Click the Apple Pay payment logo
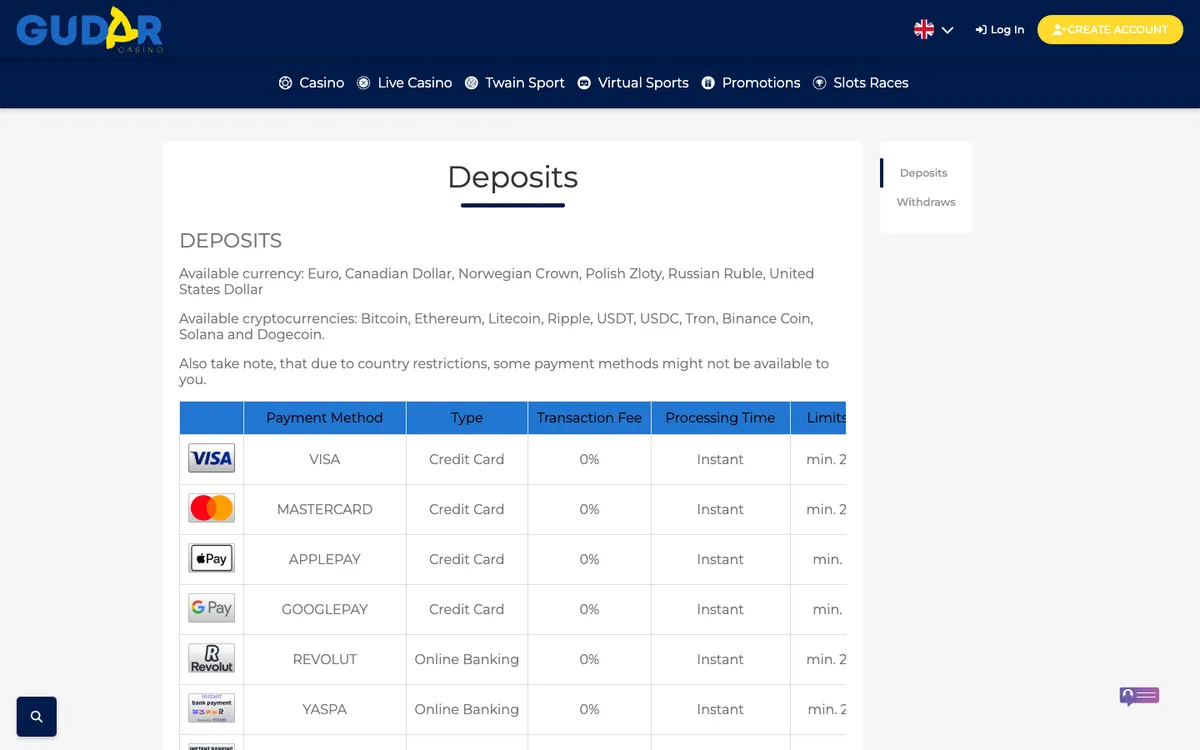 click(x=212, y=559)
